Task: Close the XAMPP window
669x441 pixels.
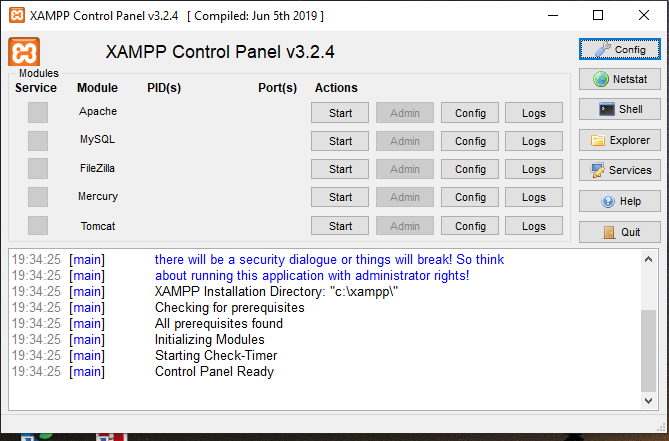Action: coord(644,15)
